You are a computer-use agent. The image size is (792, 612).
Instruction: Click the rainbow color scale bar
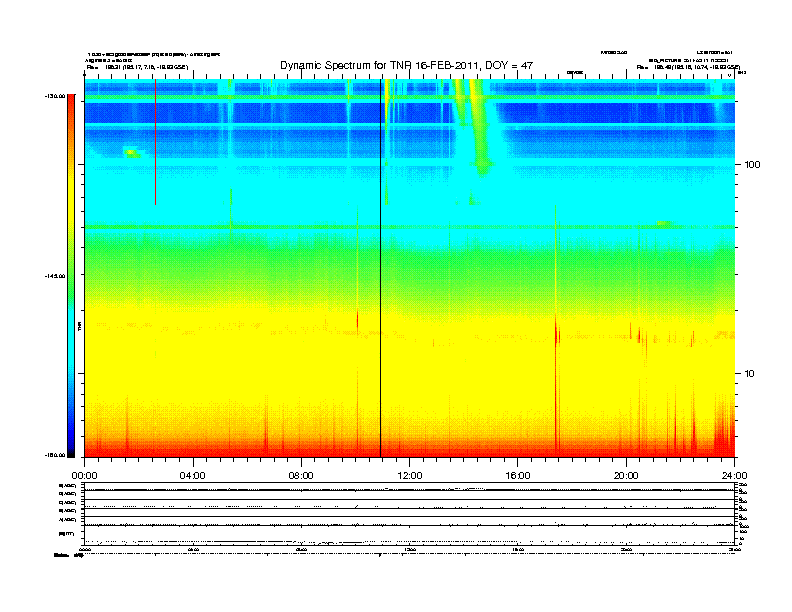pos(71,276)
